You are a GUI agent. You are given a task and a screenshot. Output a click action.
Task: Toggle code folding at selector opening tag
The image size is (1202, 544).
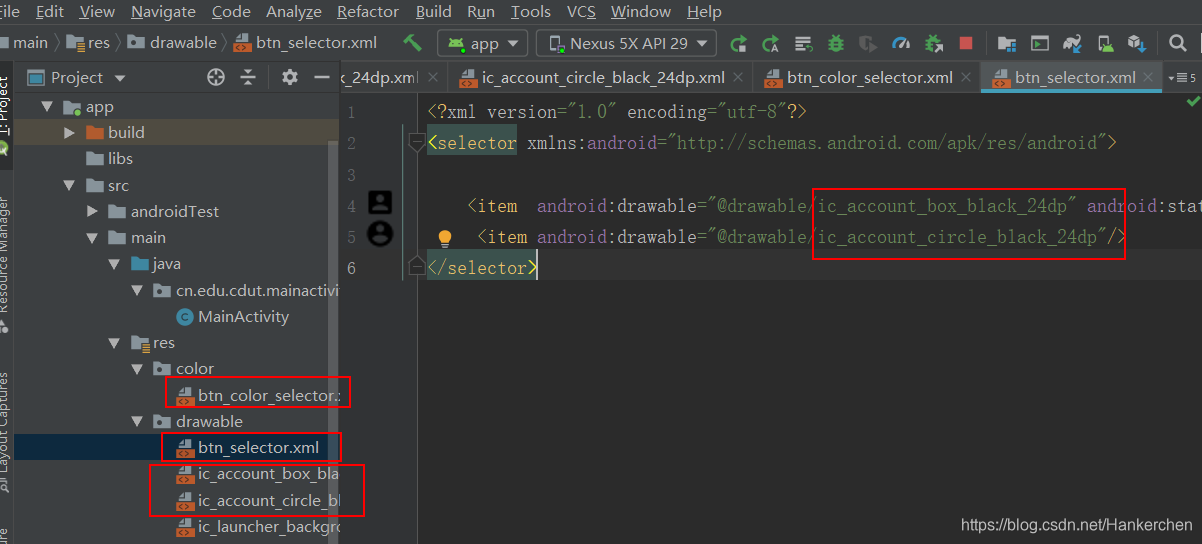(416, 142)
